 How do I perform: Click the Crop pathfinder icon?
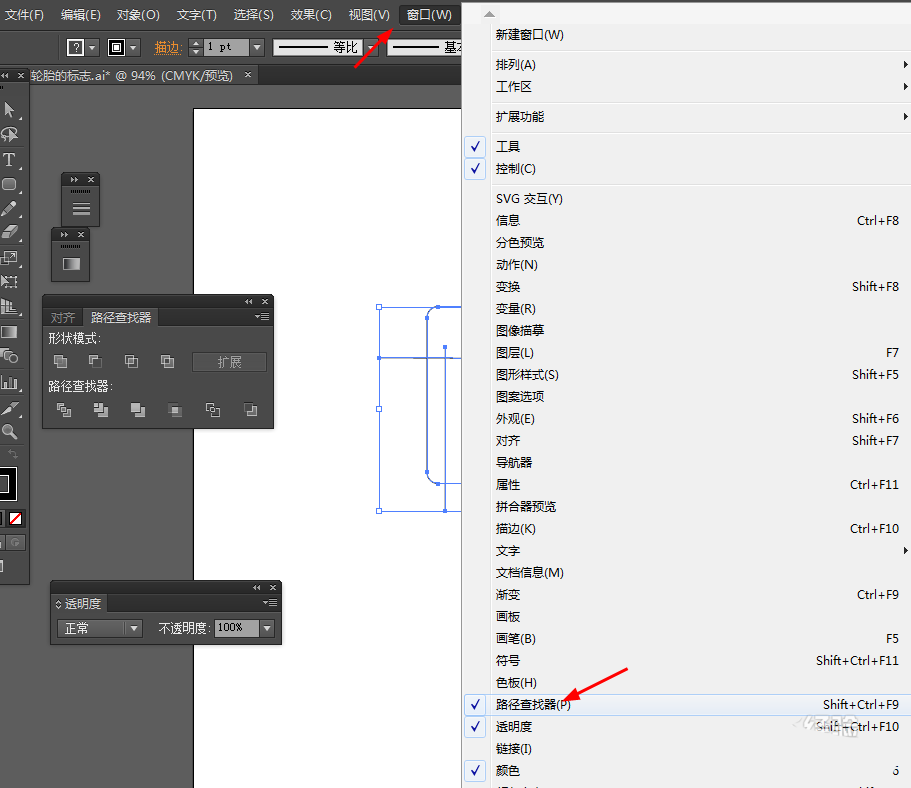[x=175, y=410]
